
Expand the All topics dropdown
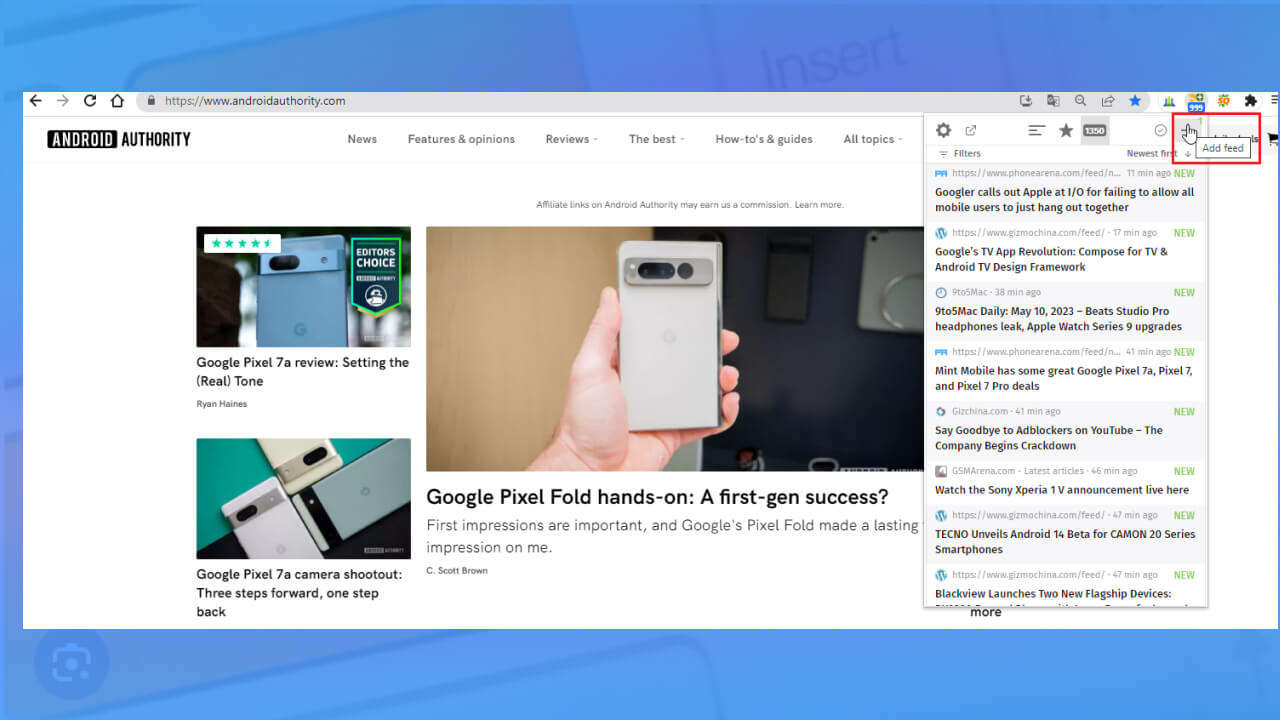pos(874,139)
